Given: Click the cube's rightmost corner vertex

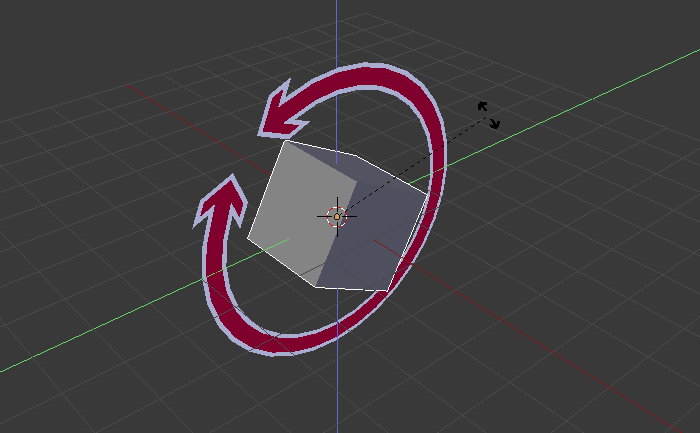Looking at the screenshot, I should pos(427,195).
